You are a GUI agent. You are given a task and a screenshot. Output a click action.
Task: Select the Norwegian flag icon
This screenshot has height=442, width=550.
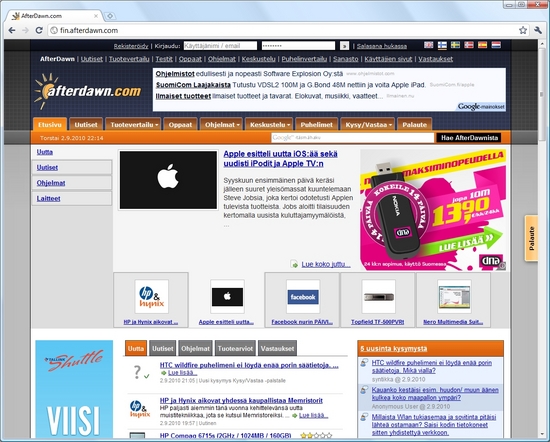pyautogui.click(x=469, y=45)
